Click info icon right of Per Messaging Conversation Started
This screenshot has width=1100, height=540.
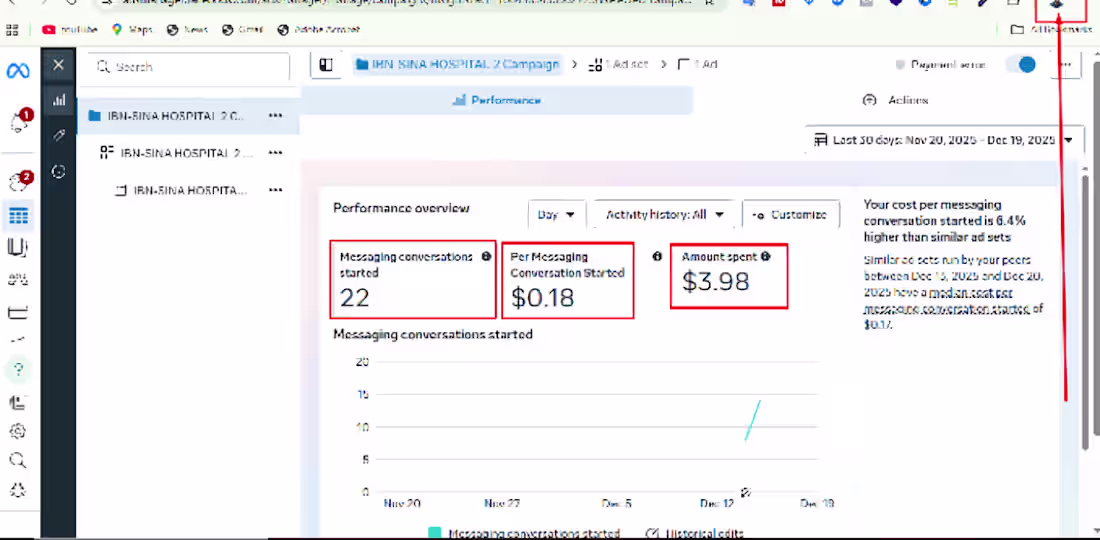[657, 257]
